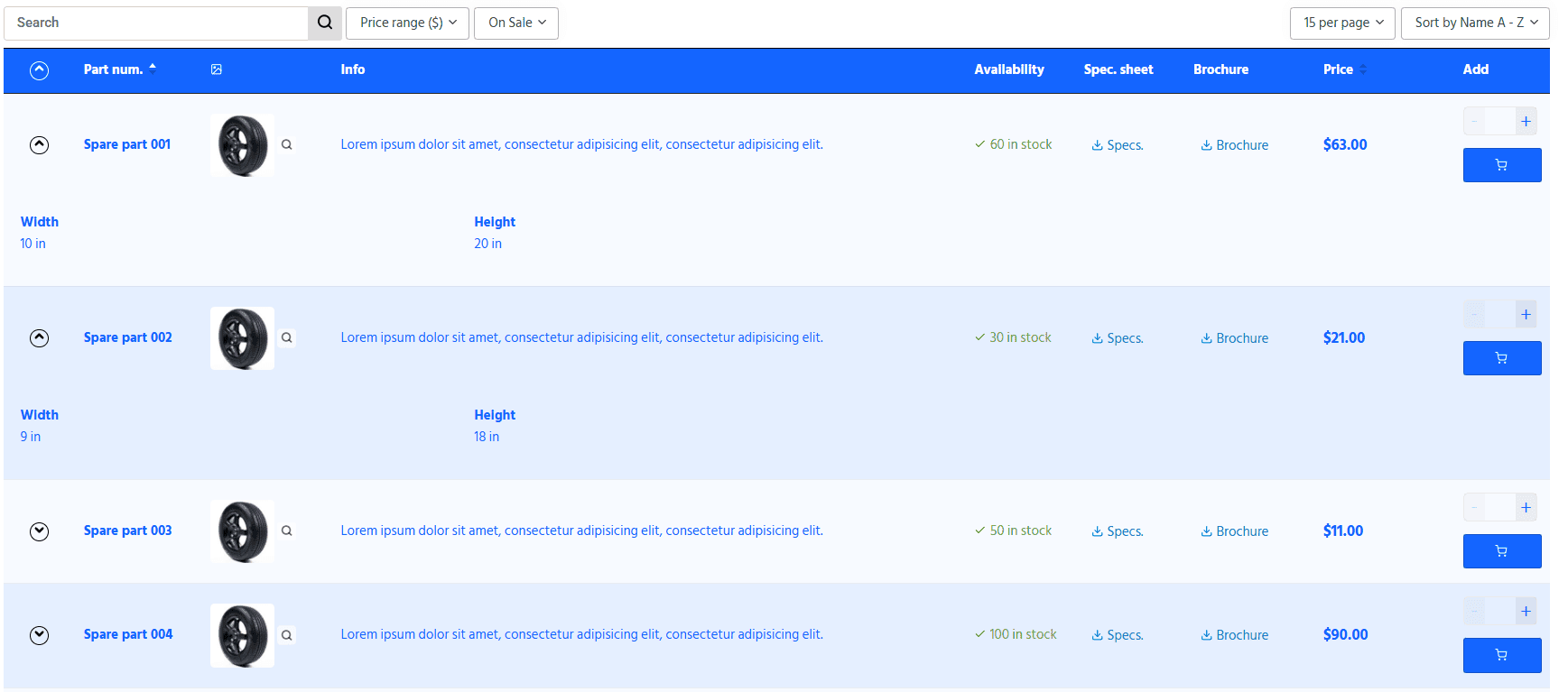
Task: Zoom the Spare part 003 image
Action: [286, 531]
